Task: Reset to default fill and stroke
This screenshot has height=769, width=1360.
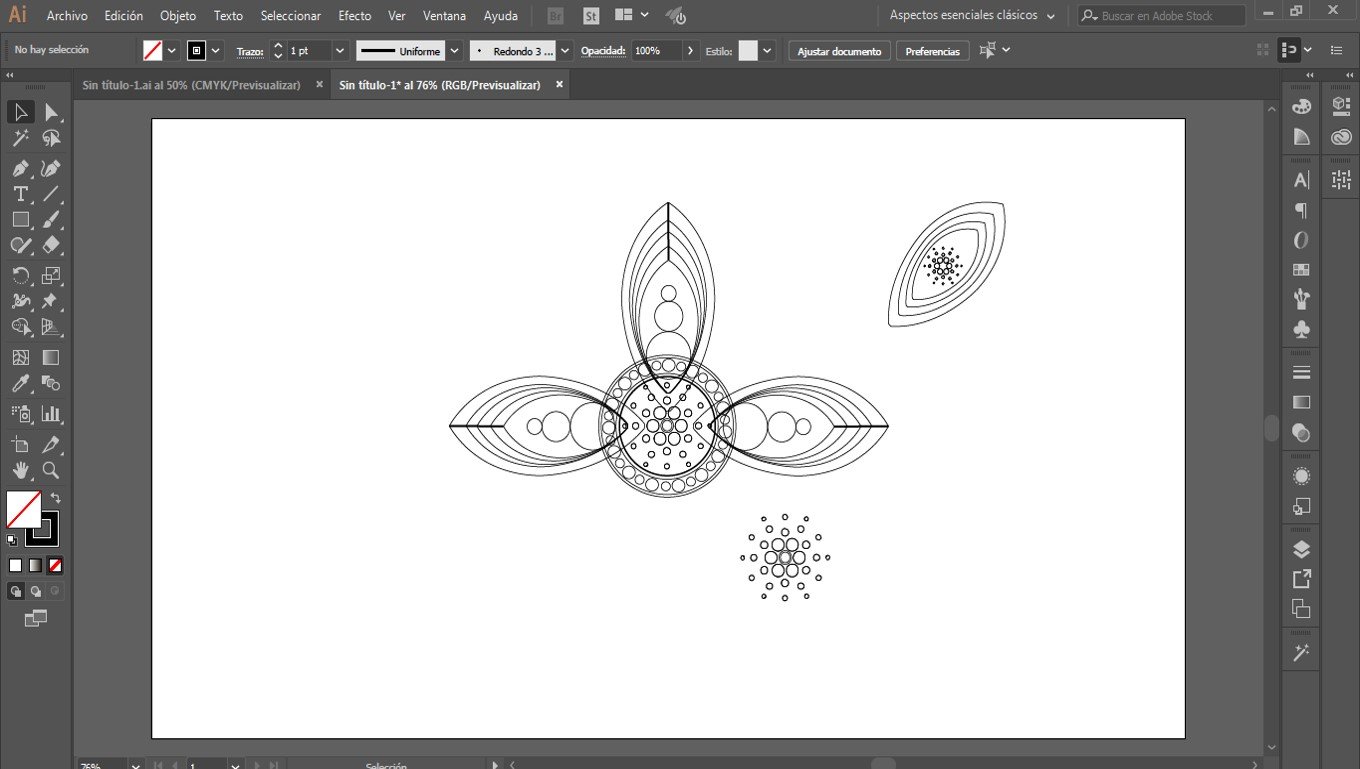Action: [12, 540]
